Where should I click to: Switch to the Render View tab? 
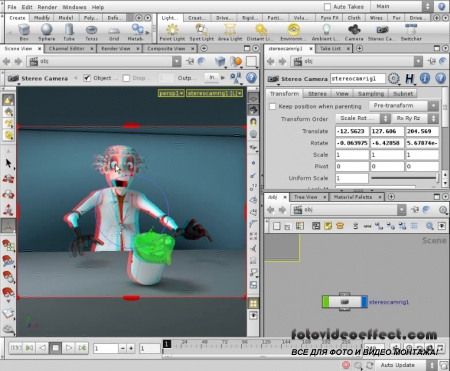click(x=116, y=49)
